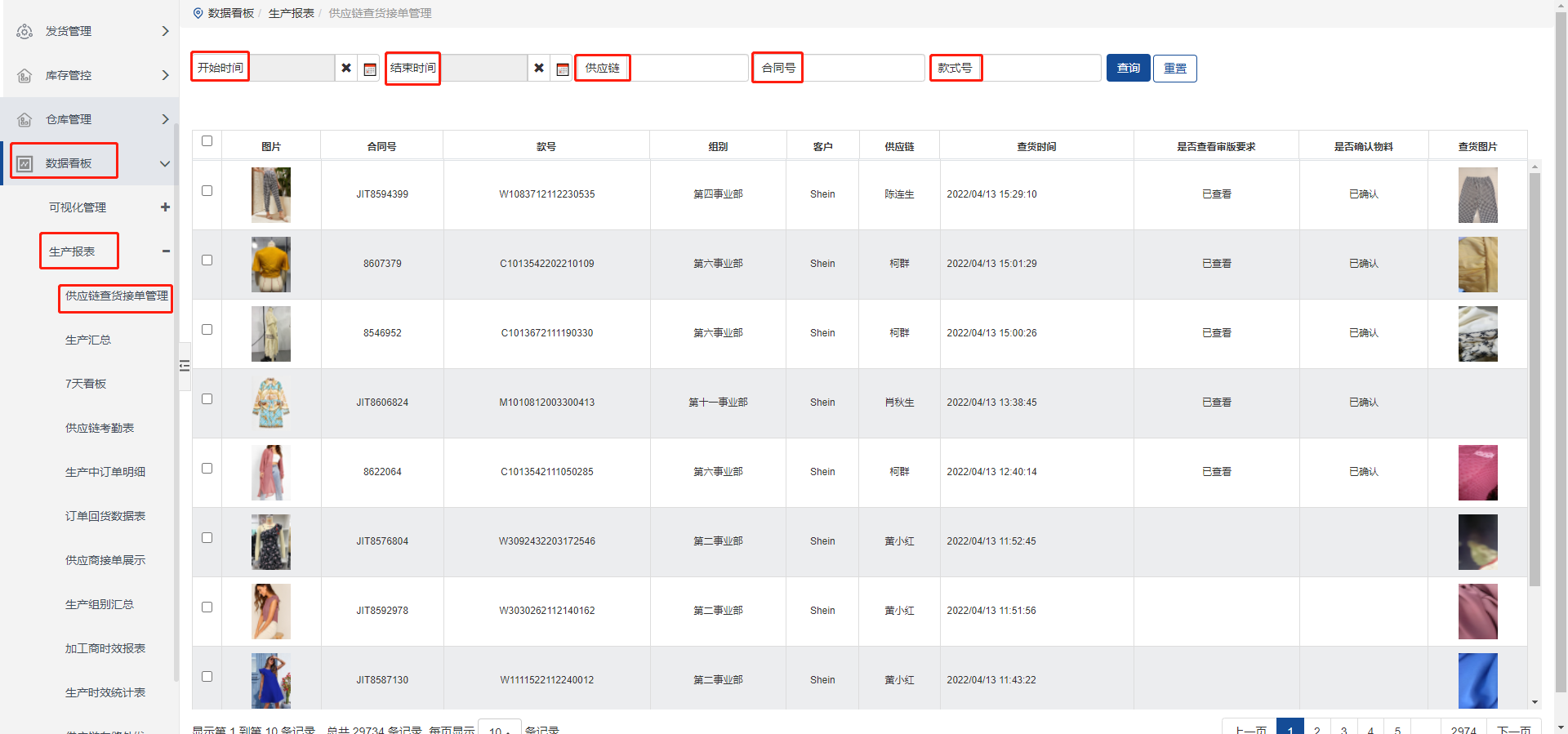Select checkbox for contract 8622064 row
This screenshot has height=734, width=1568.
pos(207,469)
